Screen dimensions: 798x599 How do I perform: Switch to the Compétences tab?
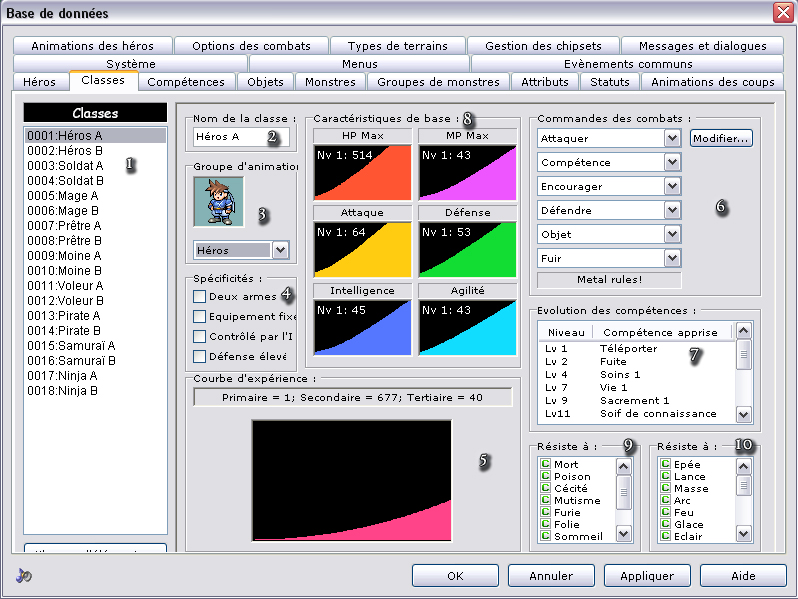tap(186, 82)
